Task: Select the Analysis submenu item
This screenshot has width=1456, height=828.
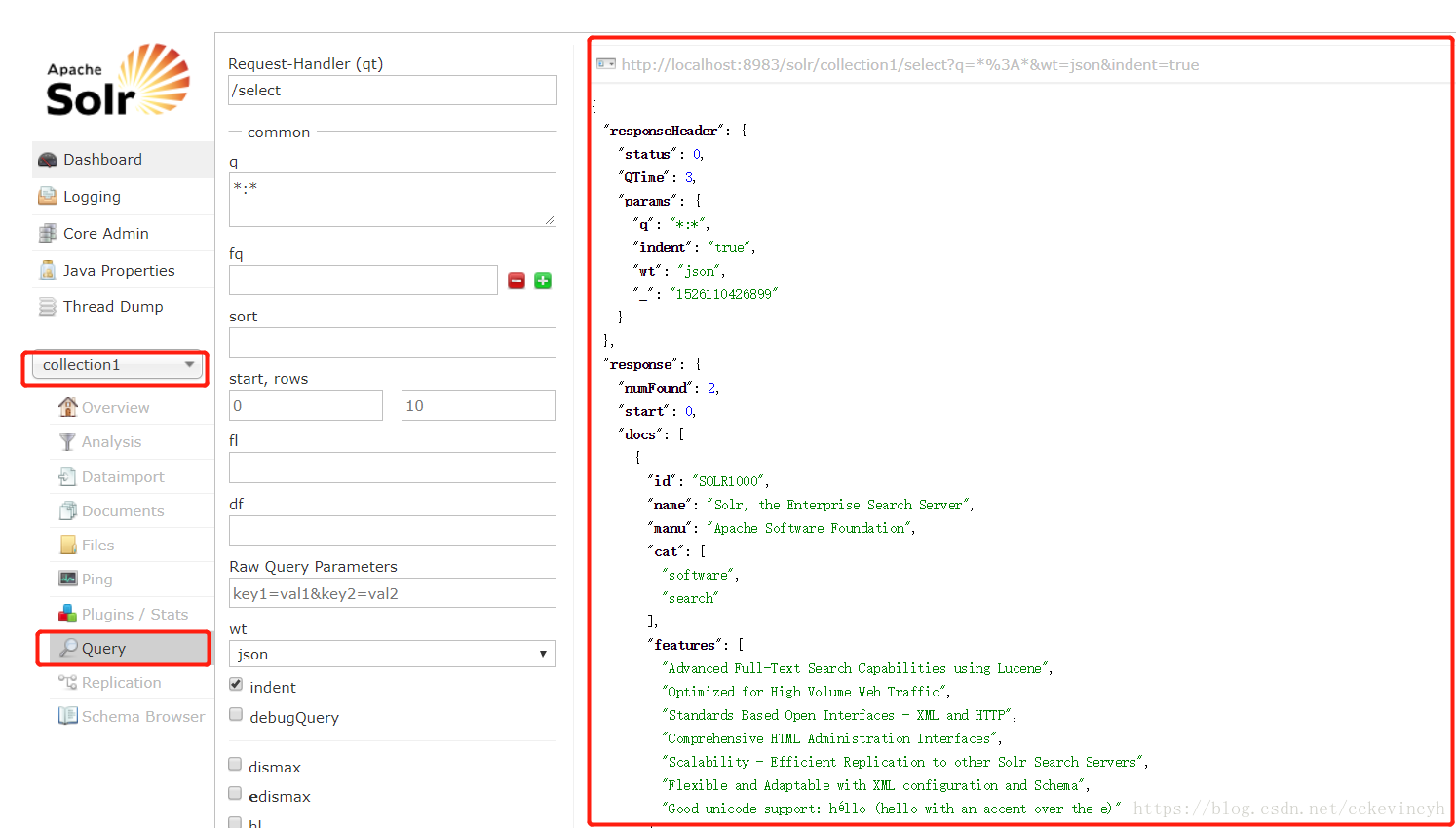Action: coord(132,441)
